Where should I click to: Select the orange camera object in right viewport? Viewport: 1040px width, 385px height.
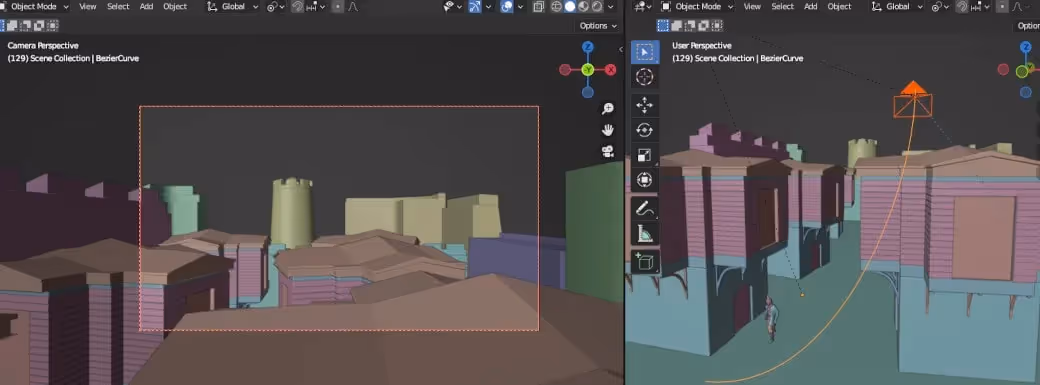(913, 100)
